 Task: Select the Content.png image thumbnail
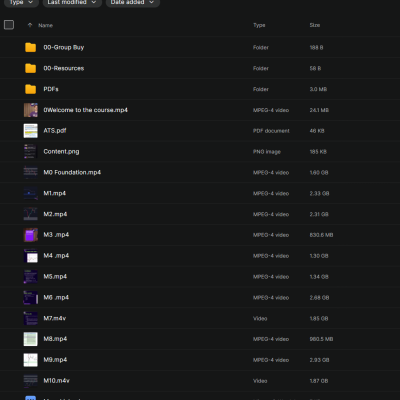tap(30, 151)
